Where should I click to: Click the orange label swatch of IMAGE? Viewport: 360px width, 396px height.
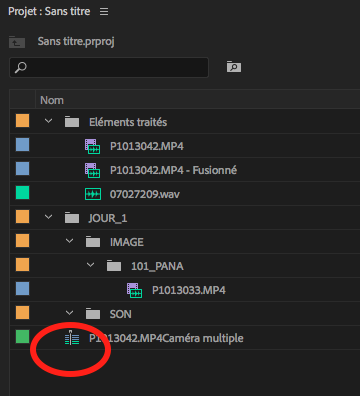coord(22,241)
